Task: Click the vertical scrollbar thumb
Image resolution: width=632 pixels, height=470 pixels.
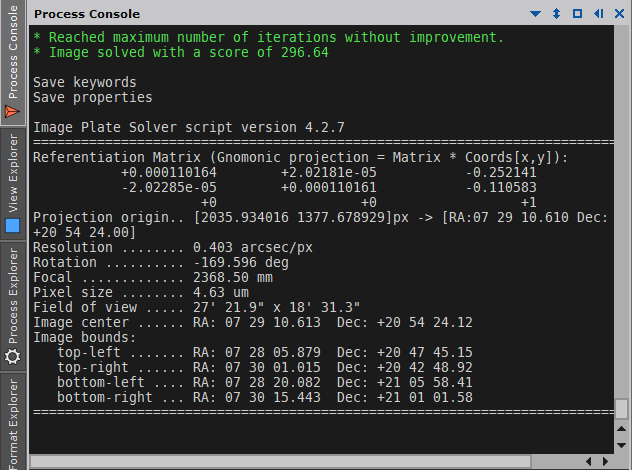Action: click(x=622, y=409)
